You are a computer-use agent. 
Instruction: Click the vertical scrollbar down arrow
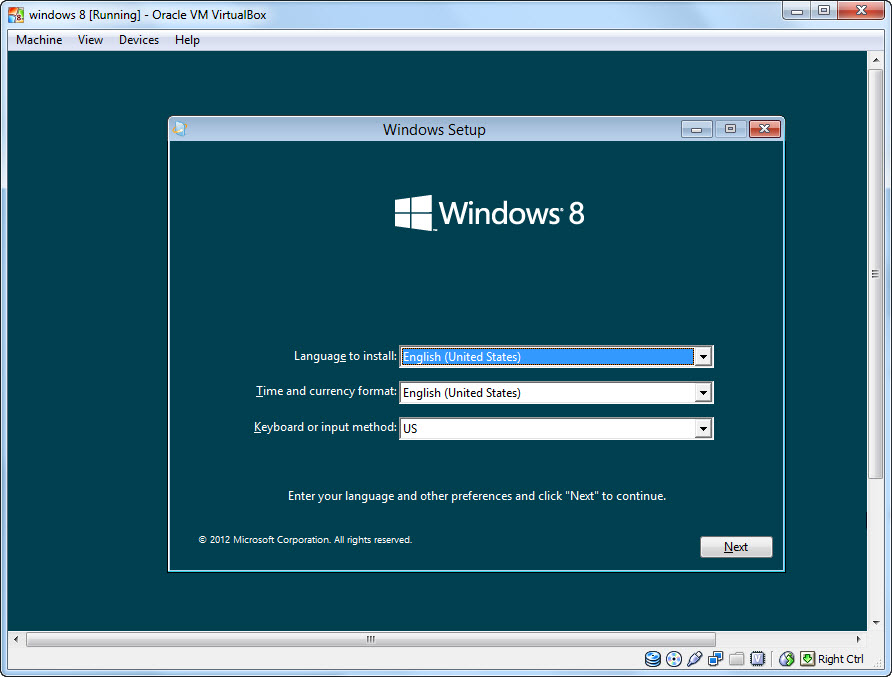click(x=876, y=622)
